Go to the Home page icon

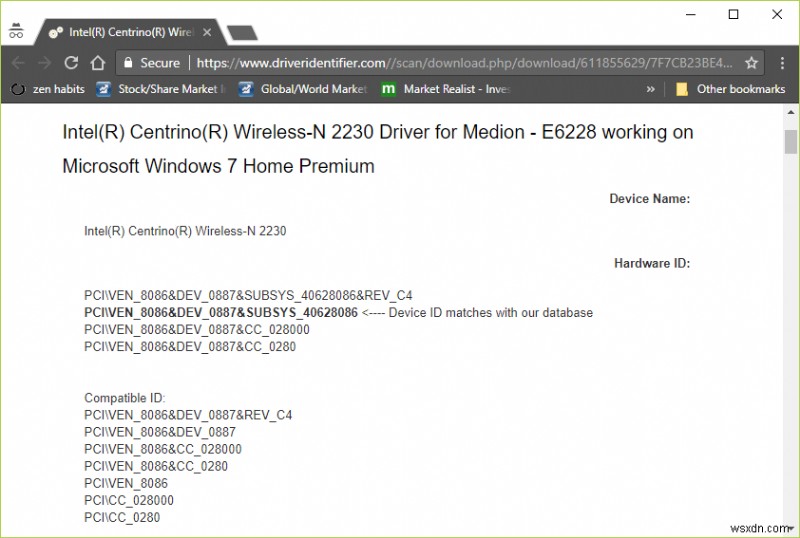pyautogui.click(x=97, y=63)
